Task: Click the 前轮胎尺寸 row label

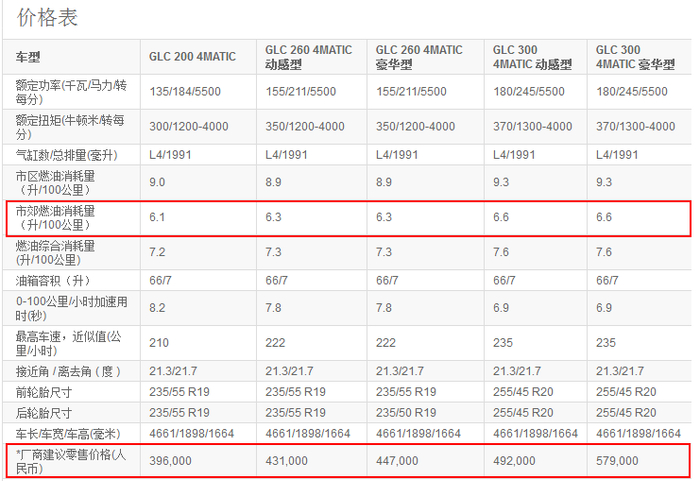Action: pyautogui.click(x=44, y=392)
